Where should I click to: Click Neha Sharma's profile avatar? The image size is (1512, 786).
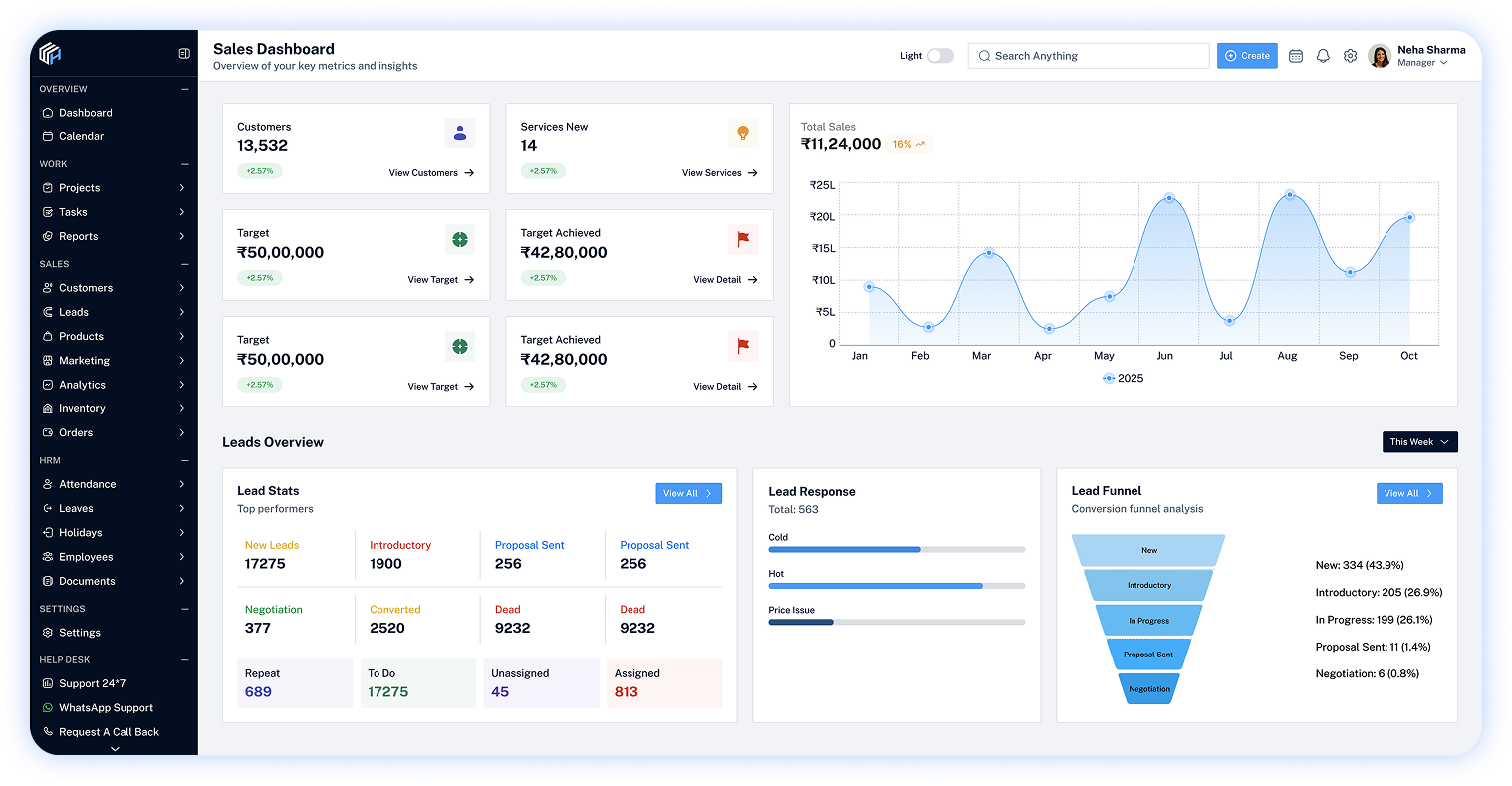(x=1380, y=56)
